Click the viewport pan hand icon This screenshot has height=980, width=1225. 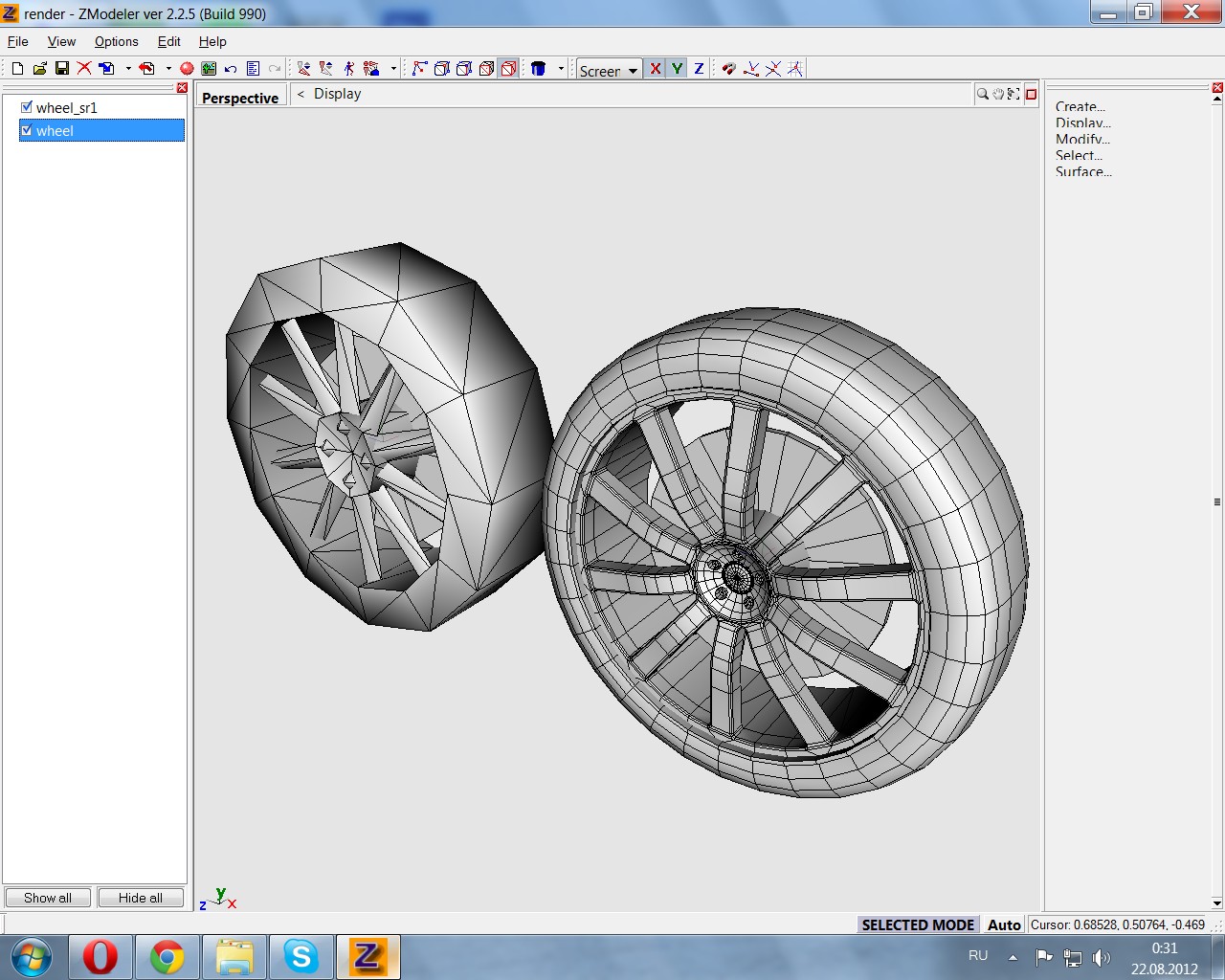click(997, 94)
